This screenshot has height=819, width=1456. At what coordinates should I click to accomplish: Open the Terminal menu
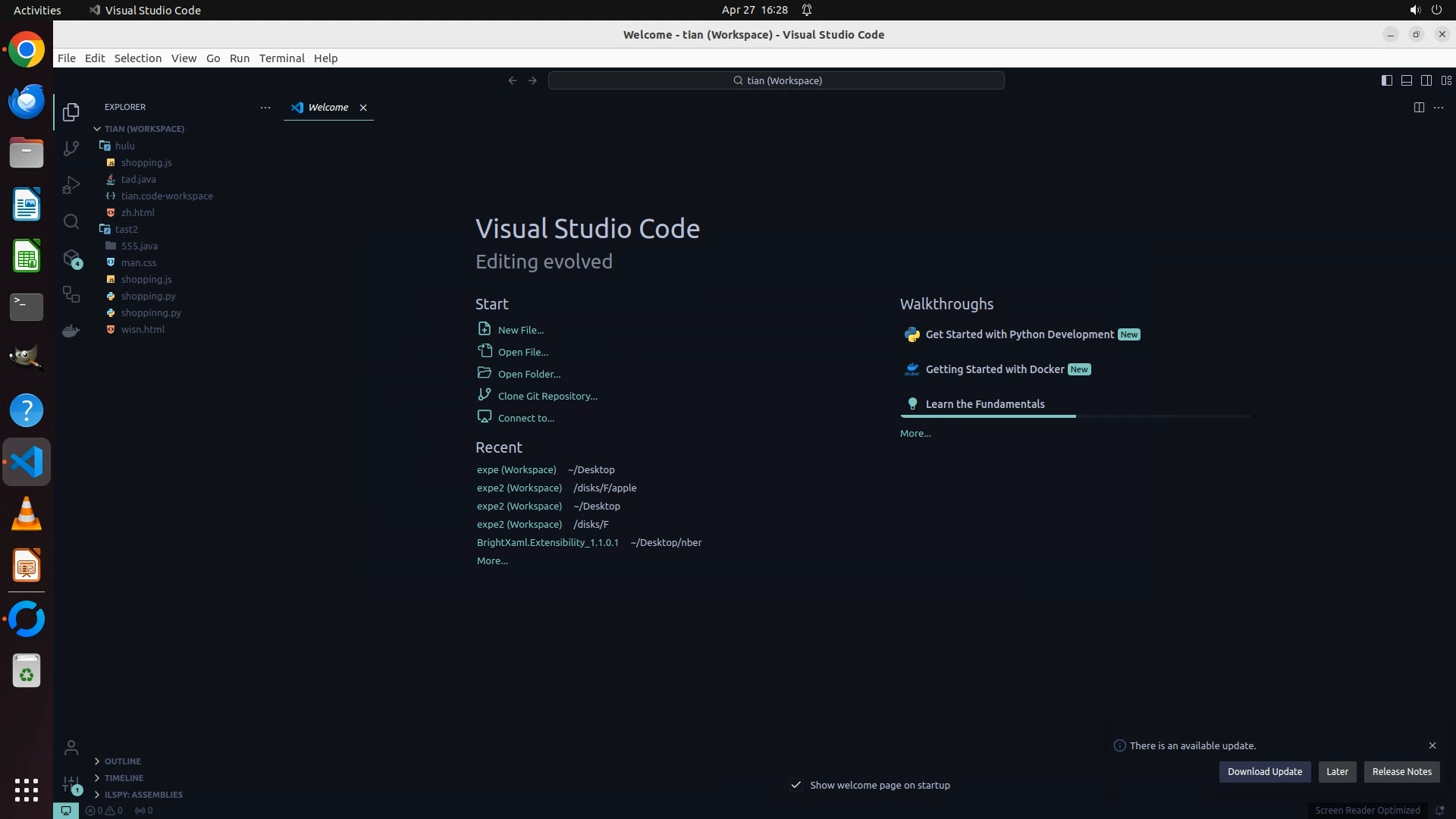[x=281, y=58]
